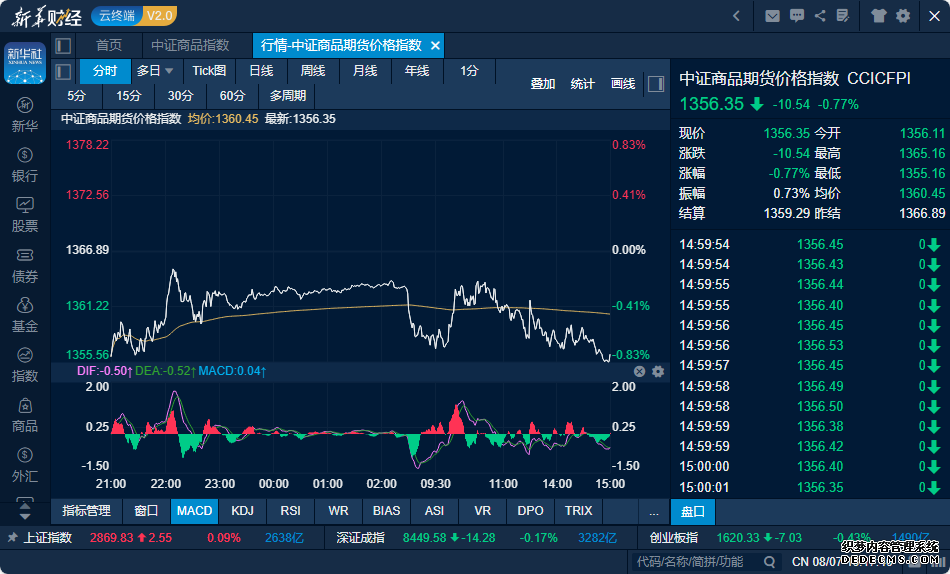
Task: Switch to the 中证商品指数 tab
Action: (x=190, y=45)
